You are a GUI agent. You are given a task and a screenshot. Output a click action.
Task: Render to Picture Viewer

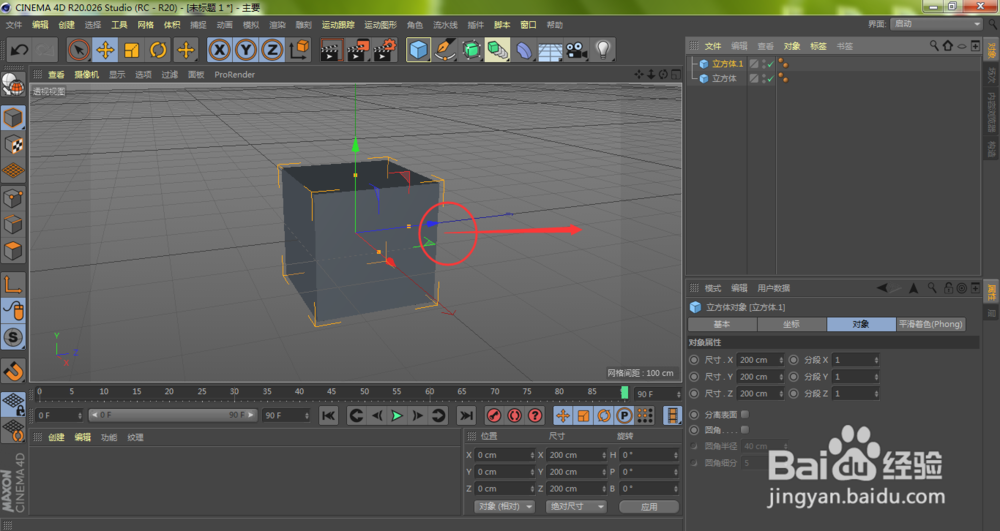[358, 50]
